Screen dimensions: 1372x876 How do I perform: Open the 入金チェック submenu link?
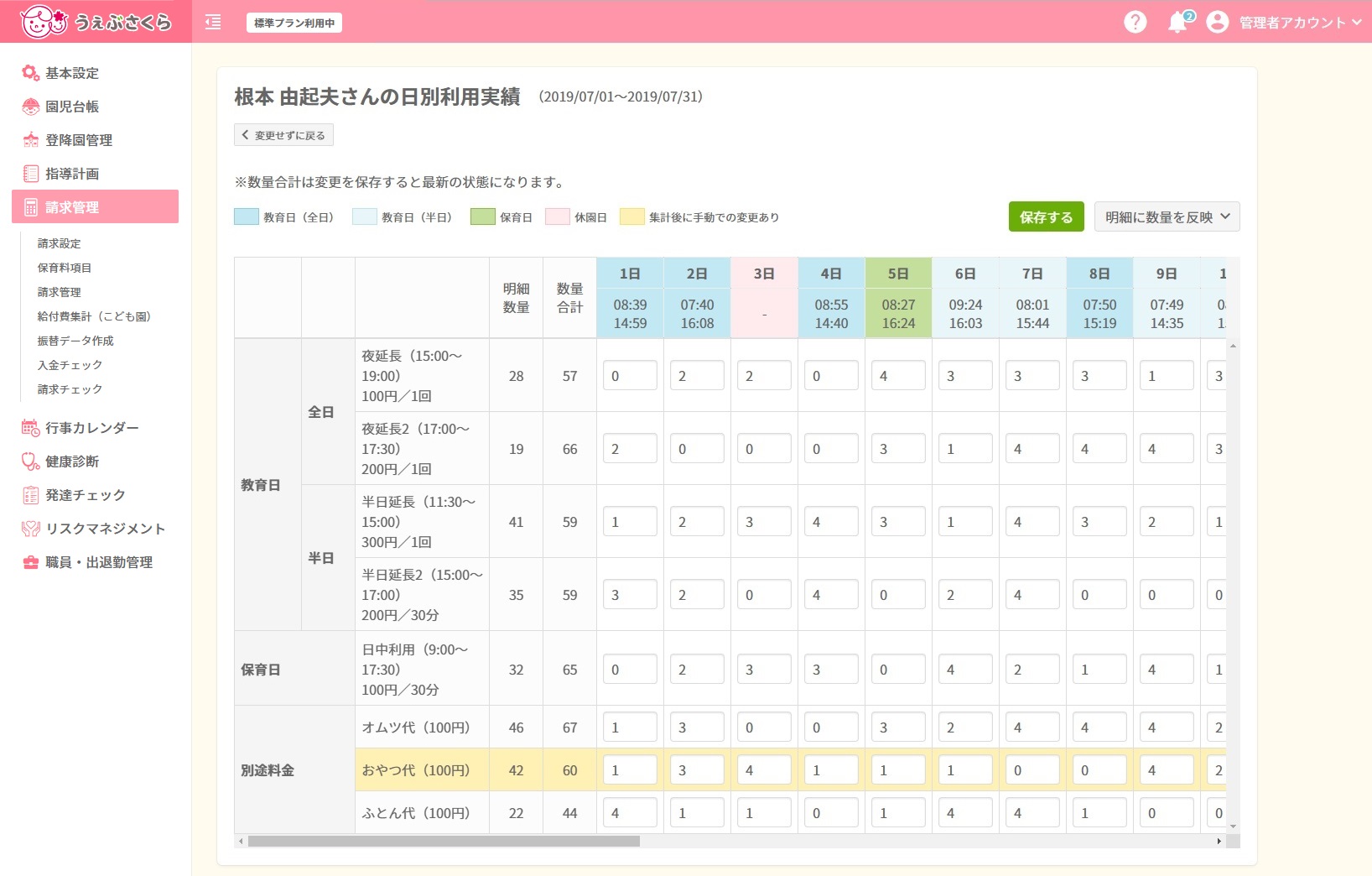click(x=70, y=365)
